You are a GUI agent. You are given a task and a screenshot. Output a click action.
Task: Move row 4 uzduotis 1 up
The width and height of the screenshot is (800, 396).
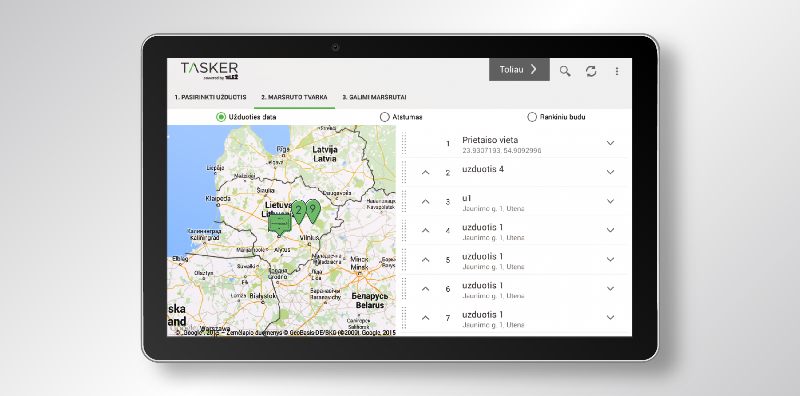click(426, 231)
